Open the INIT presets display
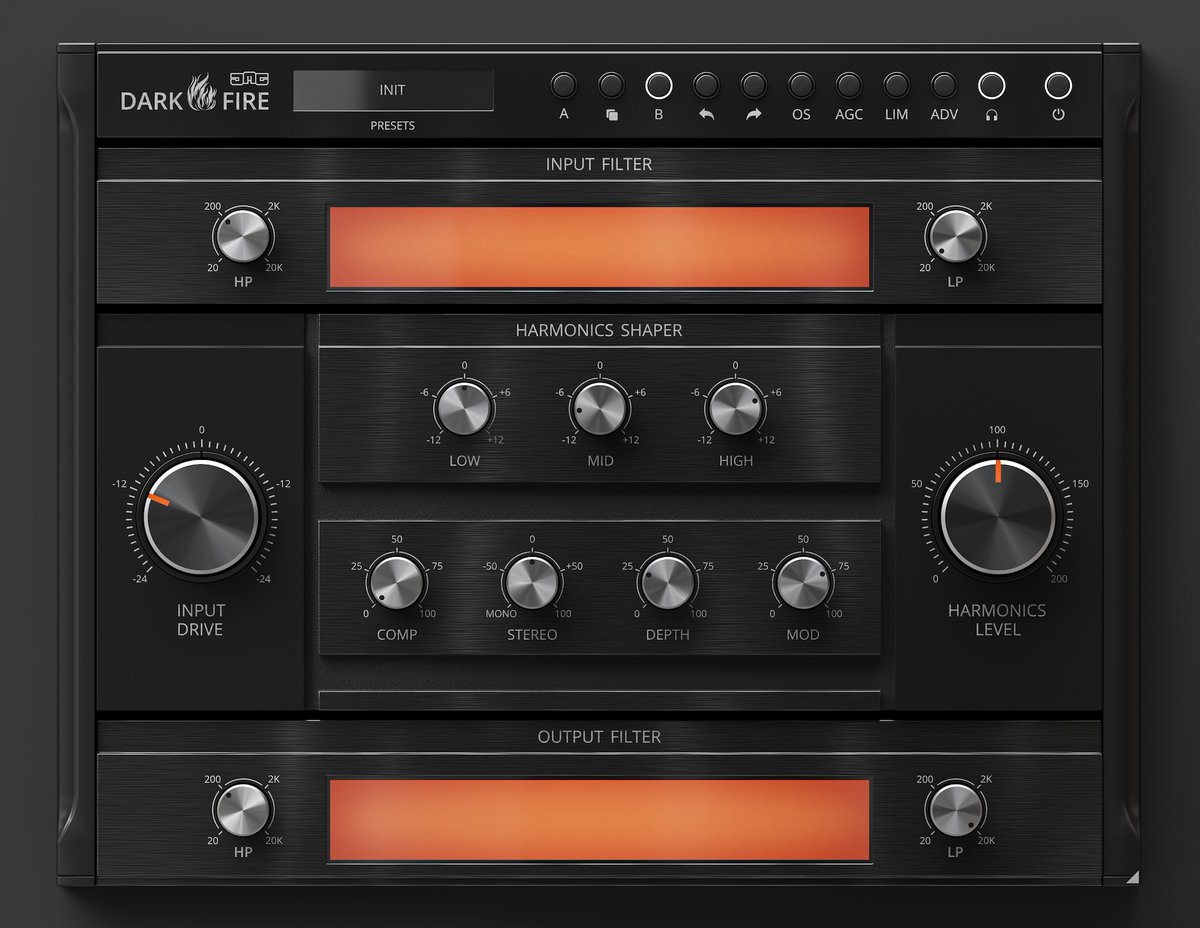Screen dimensions: 1200x928 (x=393, y=90)
